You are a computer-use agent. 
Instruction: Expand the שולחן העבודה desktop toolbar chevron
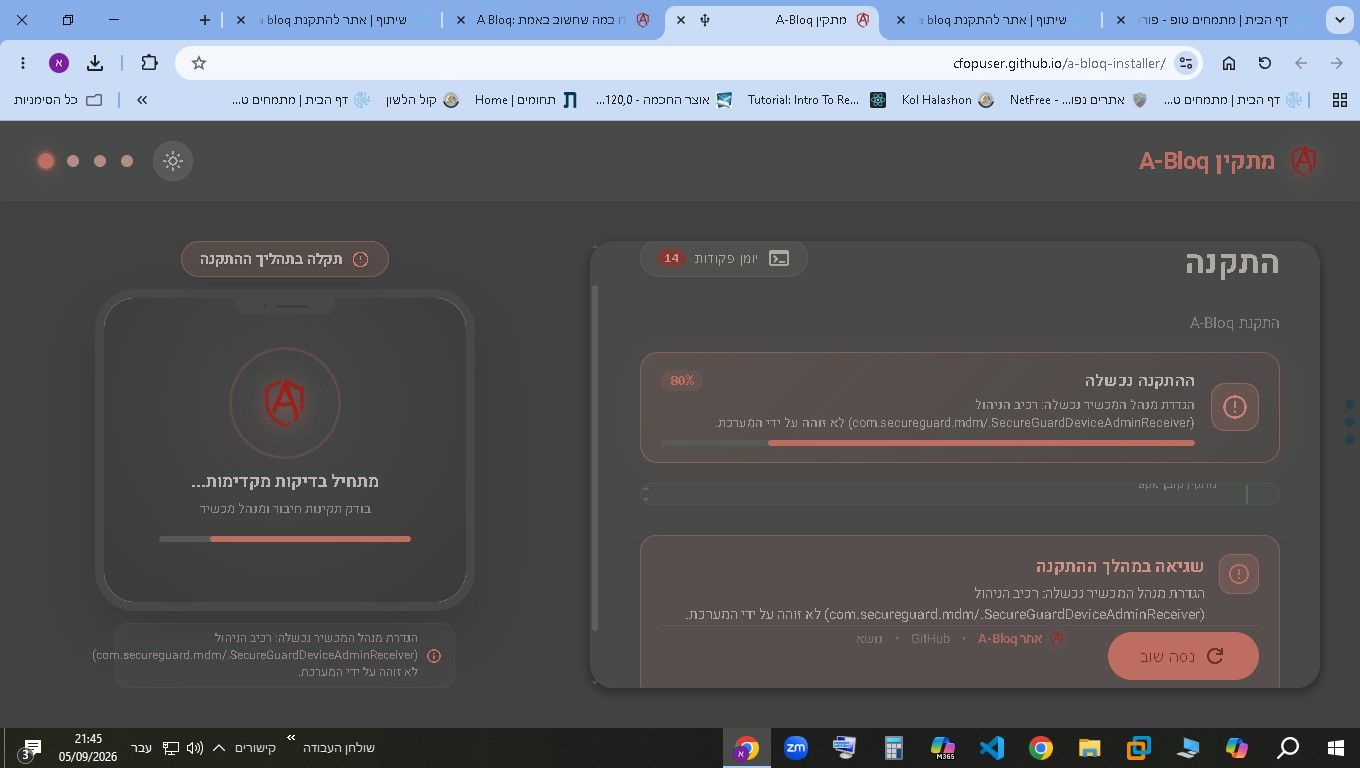[x=291, y=738]
